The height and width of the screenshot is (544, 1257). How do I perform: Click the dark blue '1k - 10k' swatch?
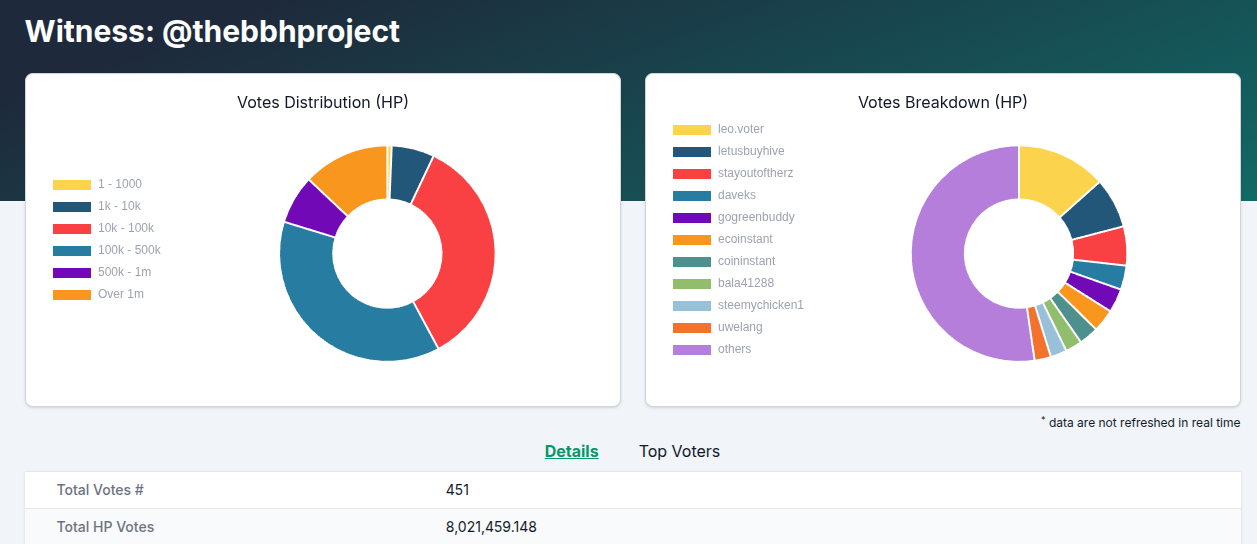click(72, 206)
